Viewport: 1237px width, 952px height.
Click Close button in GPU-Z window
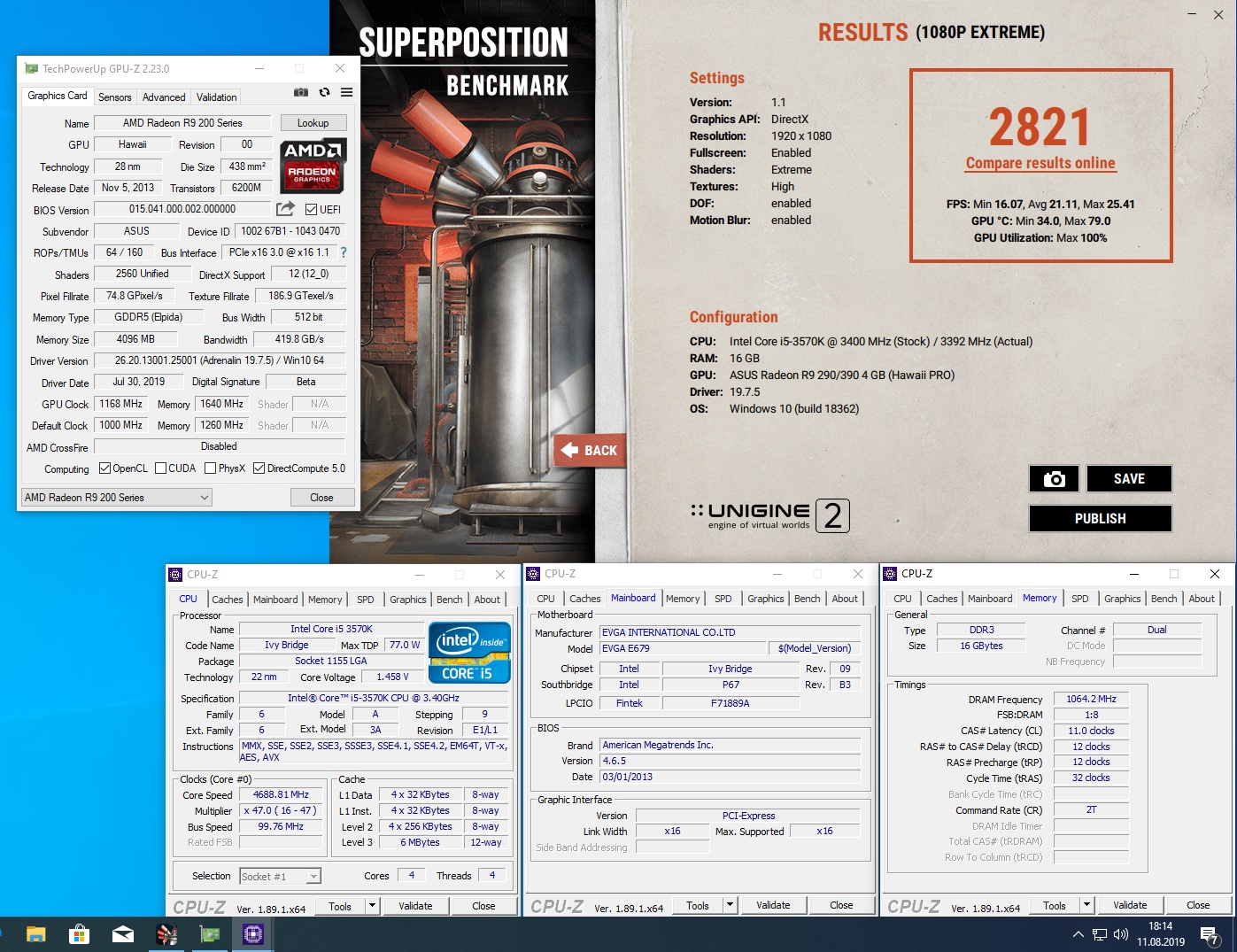[x=321, y=498]
